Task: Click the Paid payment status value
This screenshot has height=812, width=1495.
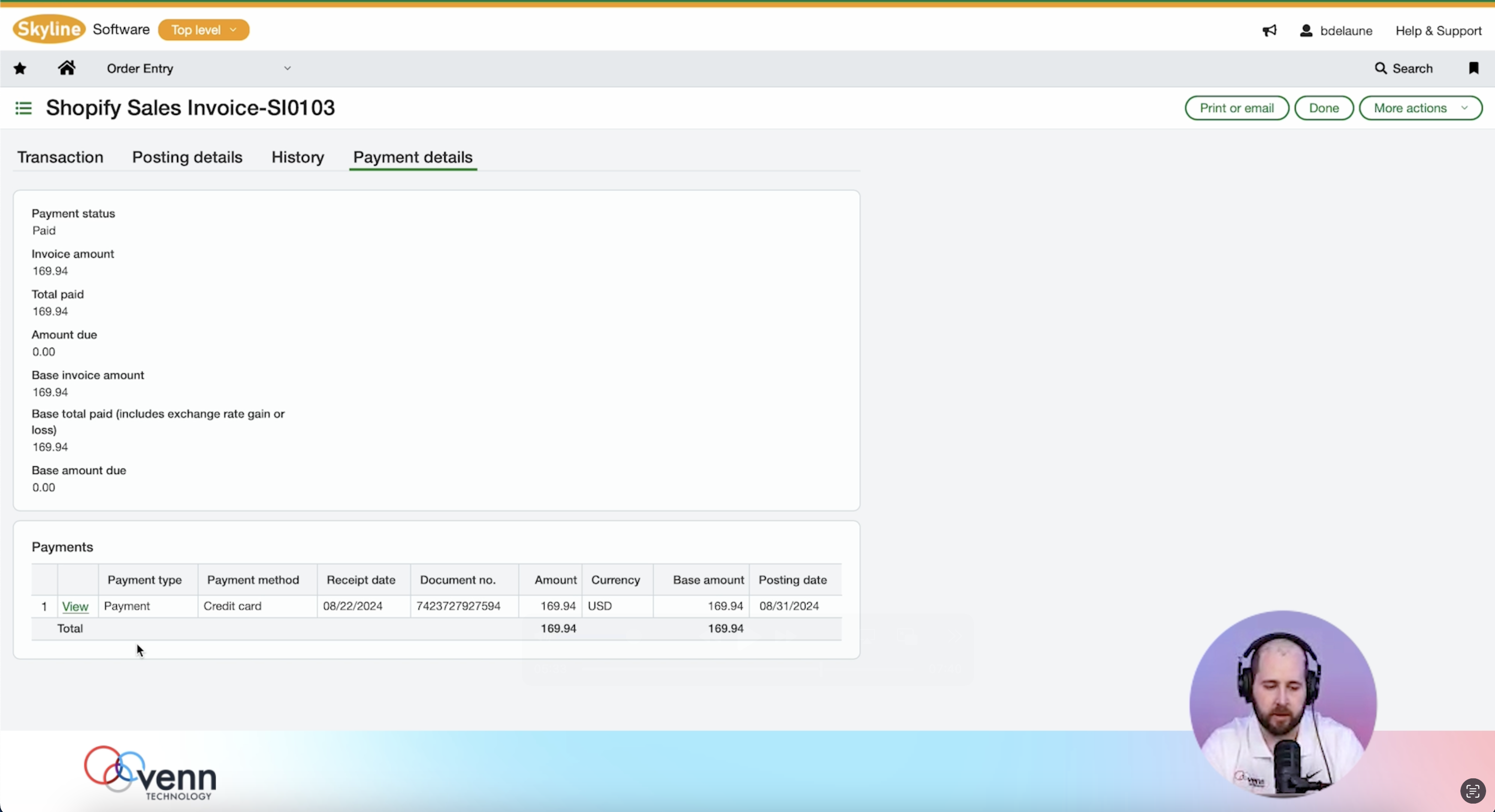Action: click(44, 231)
